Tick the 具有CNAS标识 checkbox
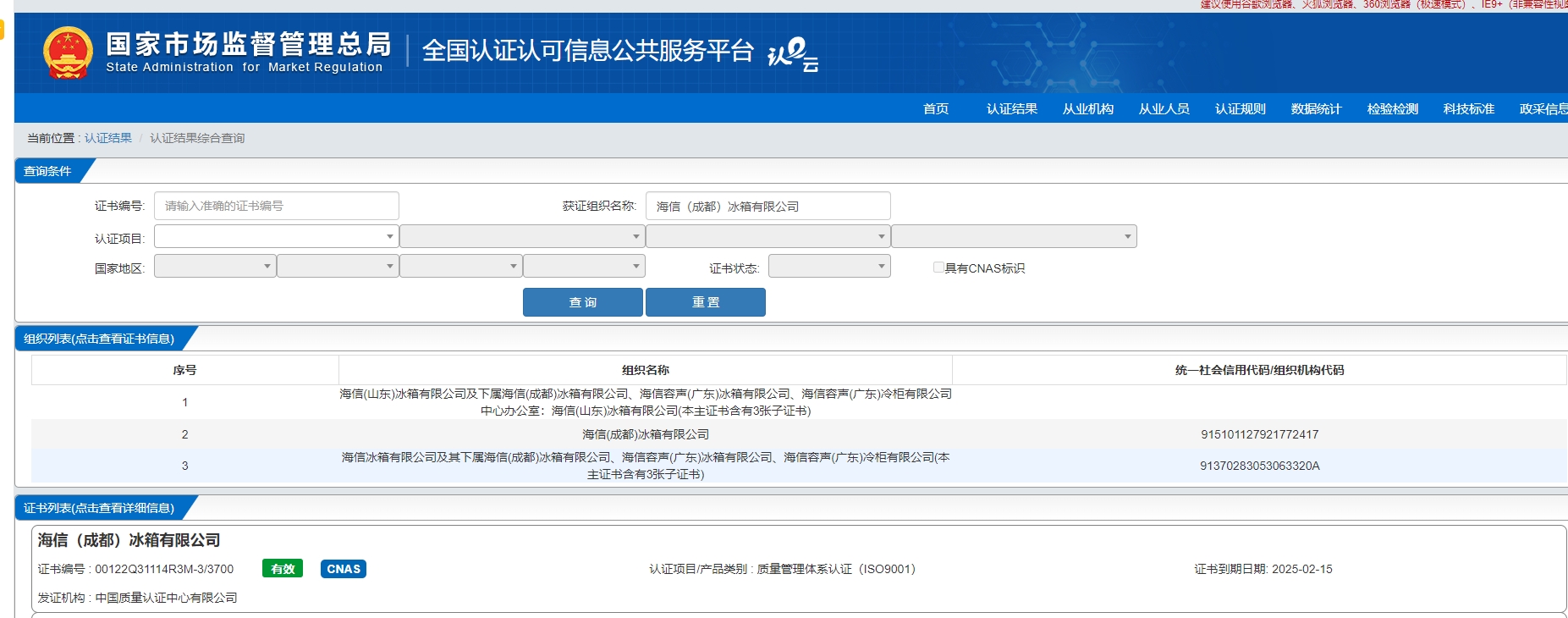This screenshot has height=618, width=1568. click(938, 268)
